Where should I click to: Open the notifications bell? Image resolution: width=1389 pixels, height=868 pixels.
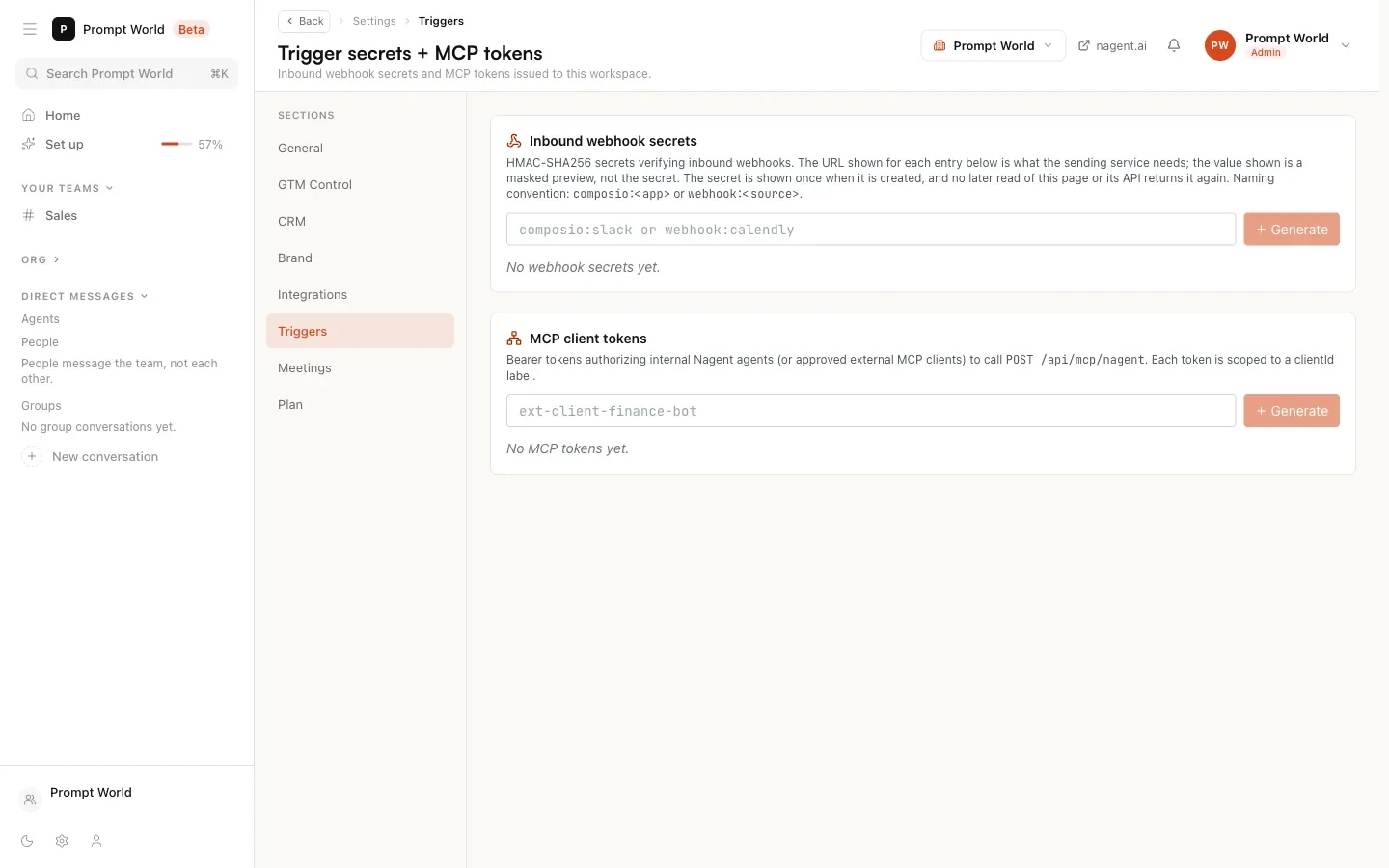(x=1174, y=45)
